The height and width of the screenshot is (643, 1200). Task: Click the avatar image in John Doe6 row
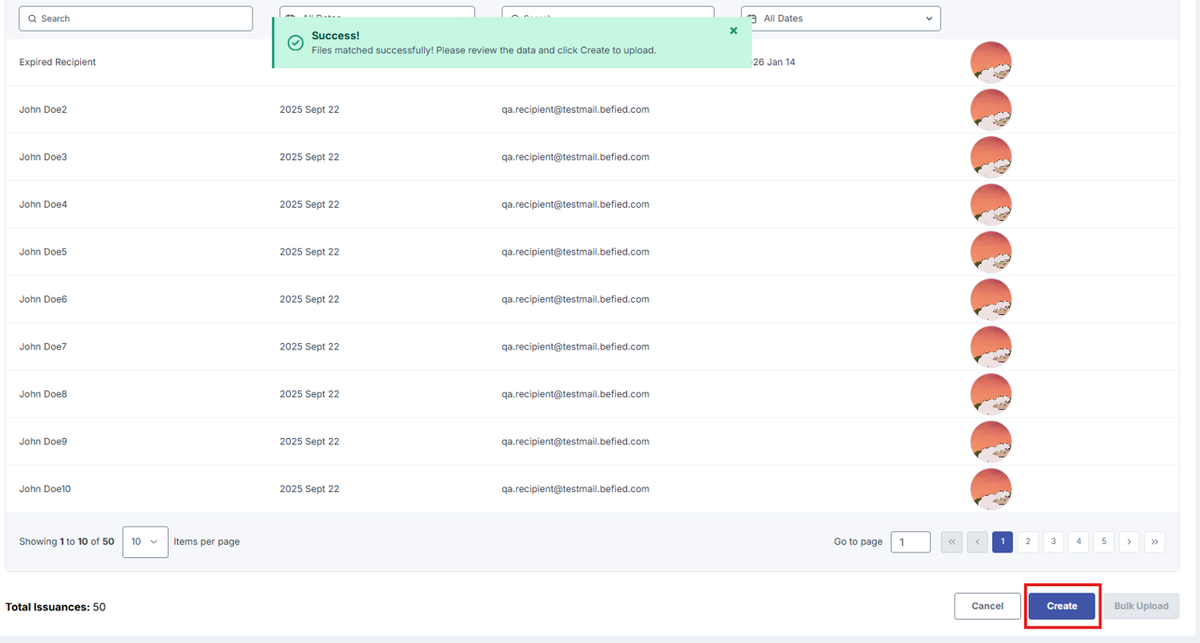[x=991, y=299]
